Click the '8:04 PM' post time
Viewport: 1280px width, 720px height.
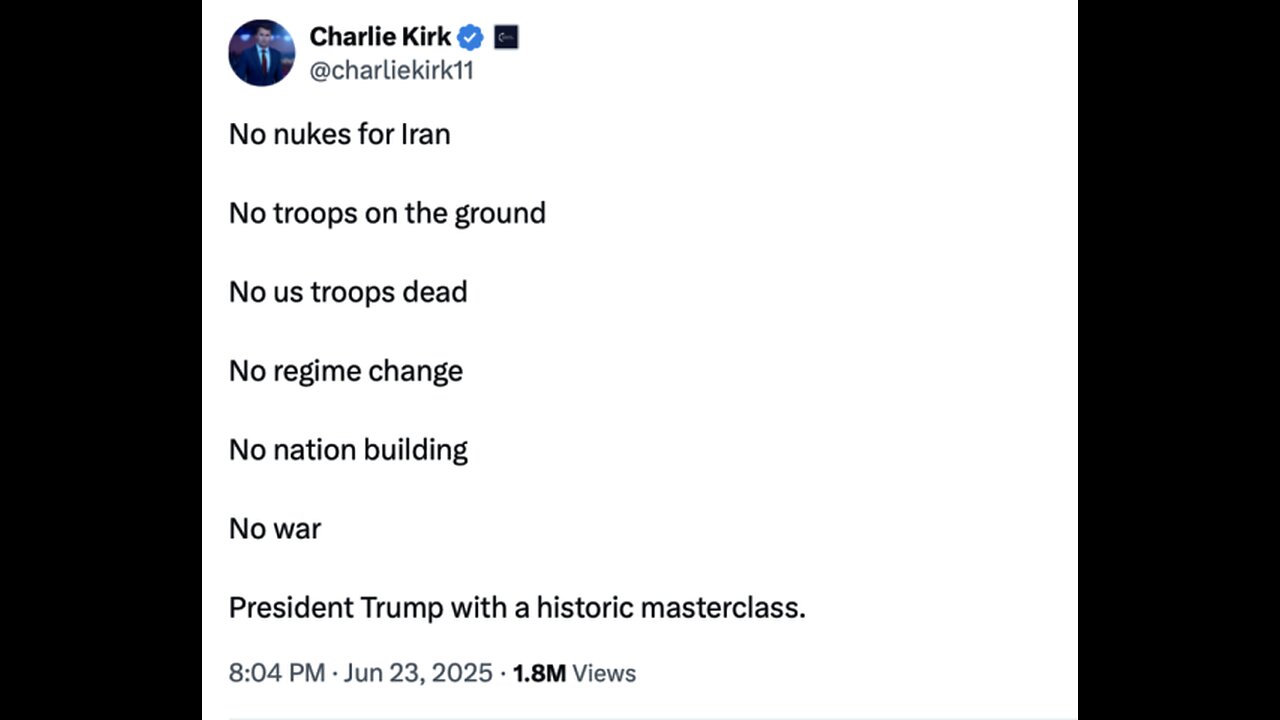(x=276, y=673)
